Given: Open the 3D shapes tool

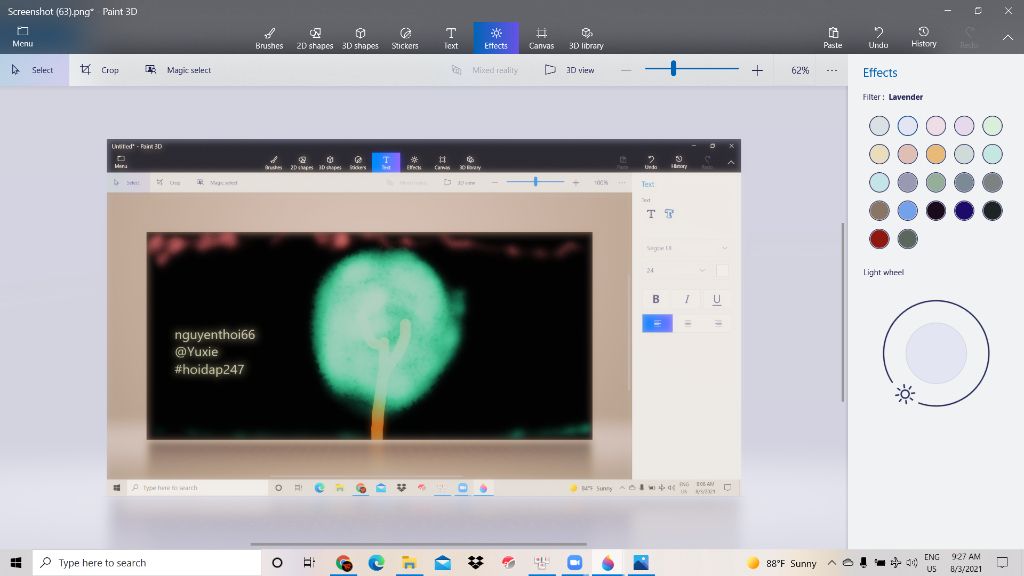Looking at the screenshot, I should 360,38.
